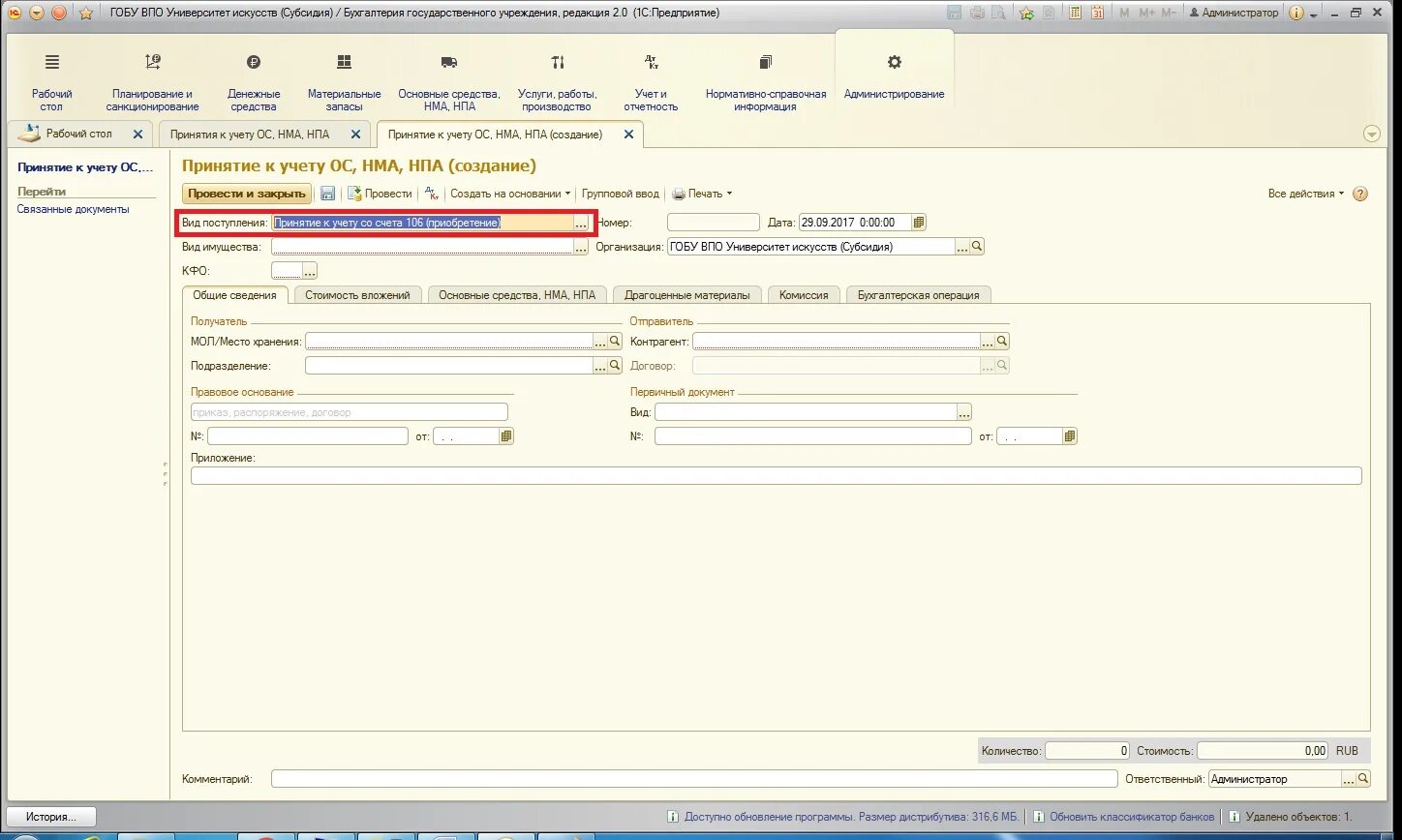
Task: Click the История... button
Action: [x=51, y=817]
